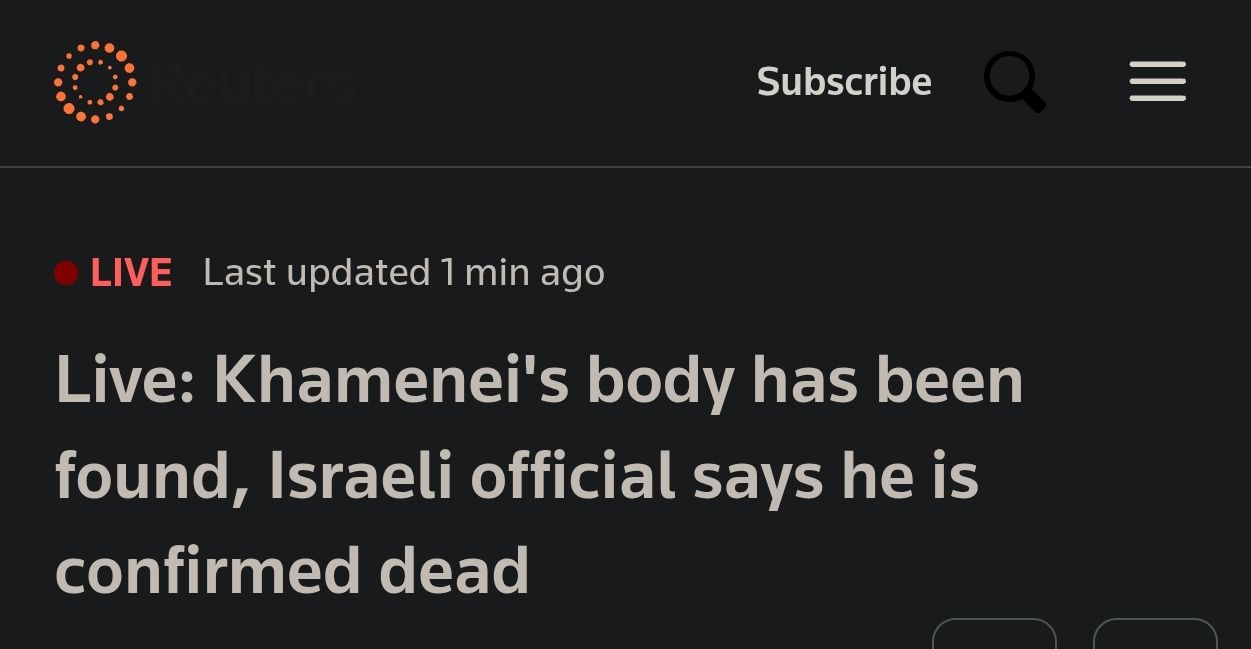
Task: Click the faint Reuters wordmark text
Action: click(255, 83)
